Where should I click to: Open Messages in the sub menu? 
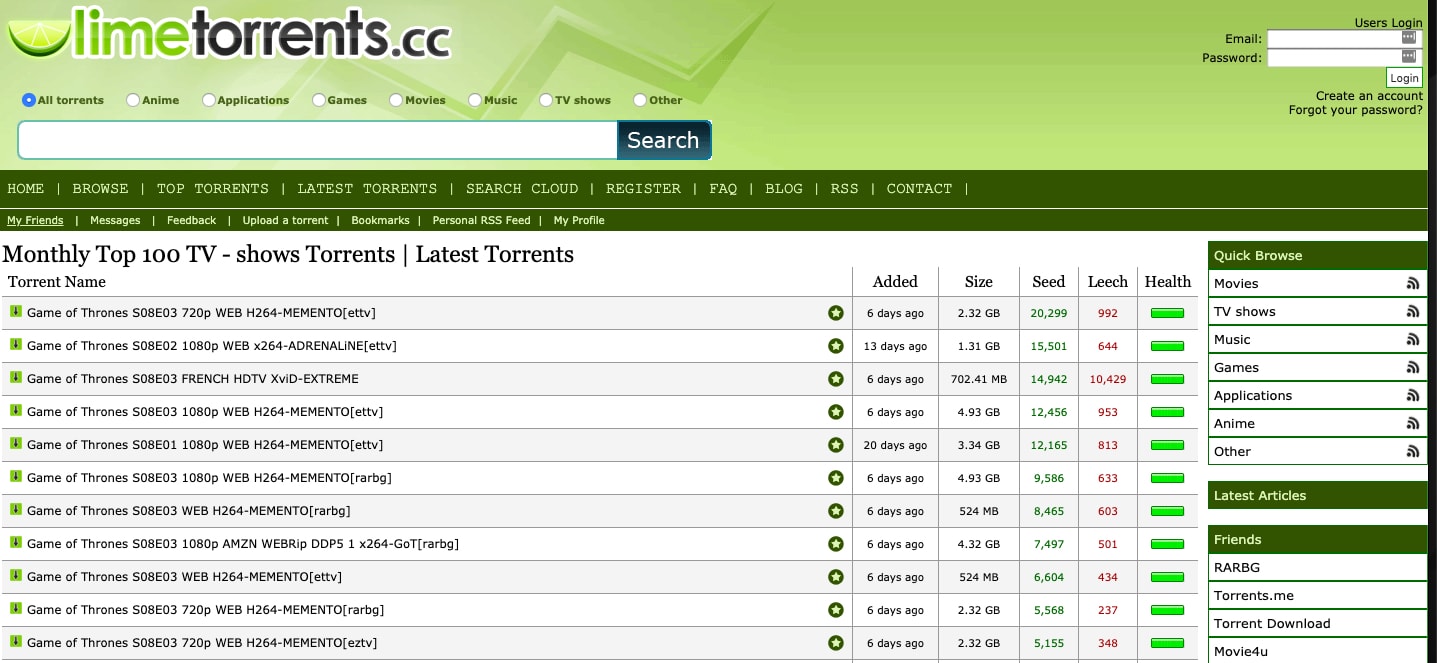(x=115, y=220)
